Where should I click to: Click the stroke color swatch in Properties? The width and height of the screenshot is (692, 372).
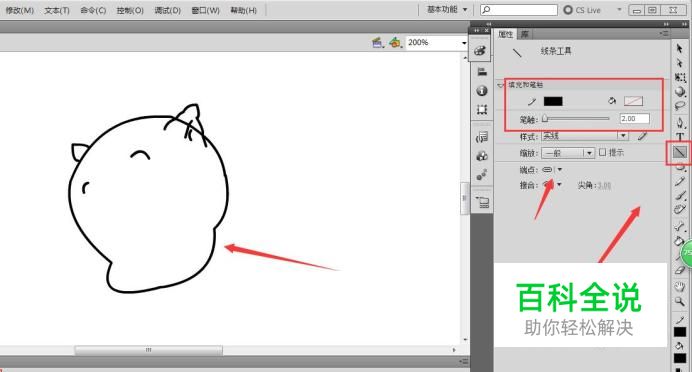pos(553,101)
